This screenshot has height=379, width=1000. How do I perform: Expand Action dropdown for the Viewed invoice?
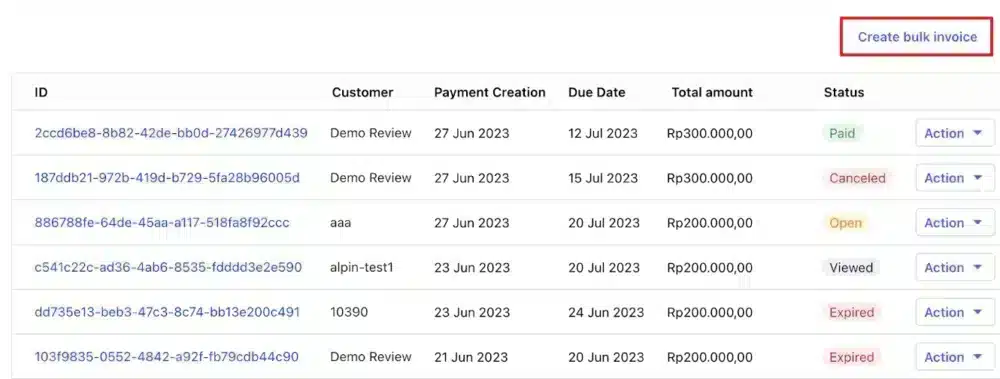coord(955,267)
